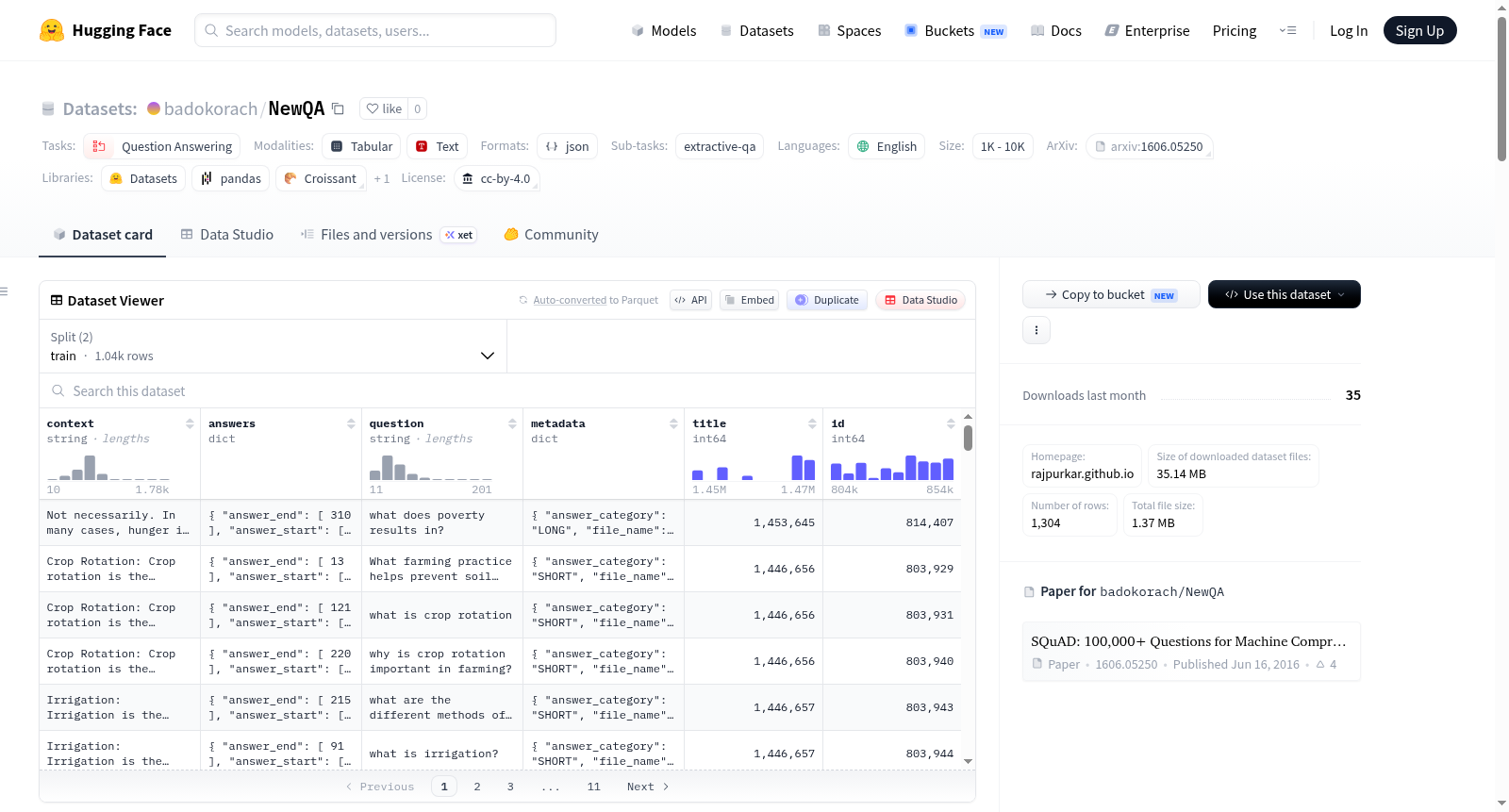The width and height of the screenshot is (1509, 812).
Task: Open the expanded navigation menu icon
Action: pos(1287,30)
